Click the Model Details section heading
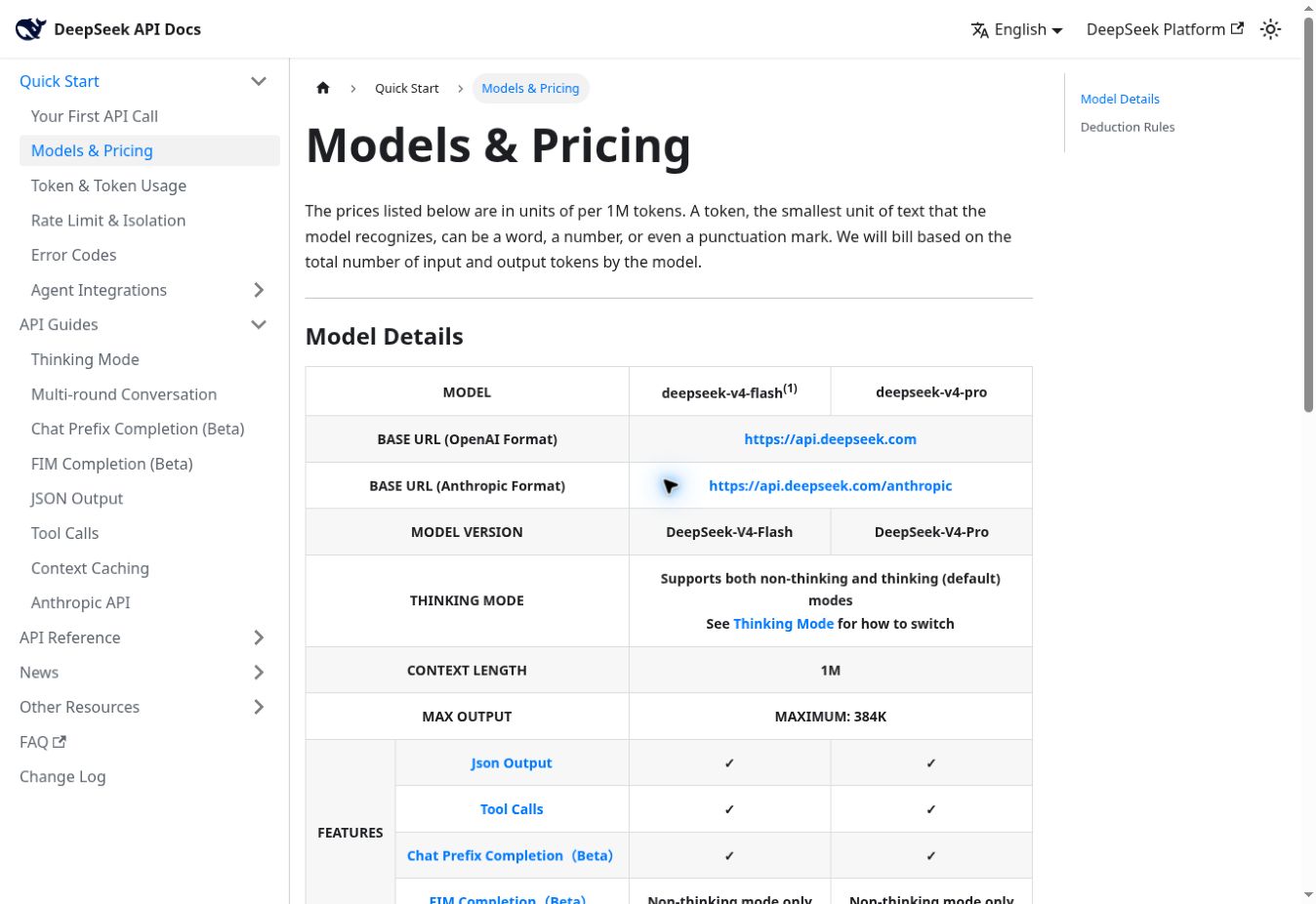Screen dimensions: 1316x904 (x=385, y=337)
